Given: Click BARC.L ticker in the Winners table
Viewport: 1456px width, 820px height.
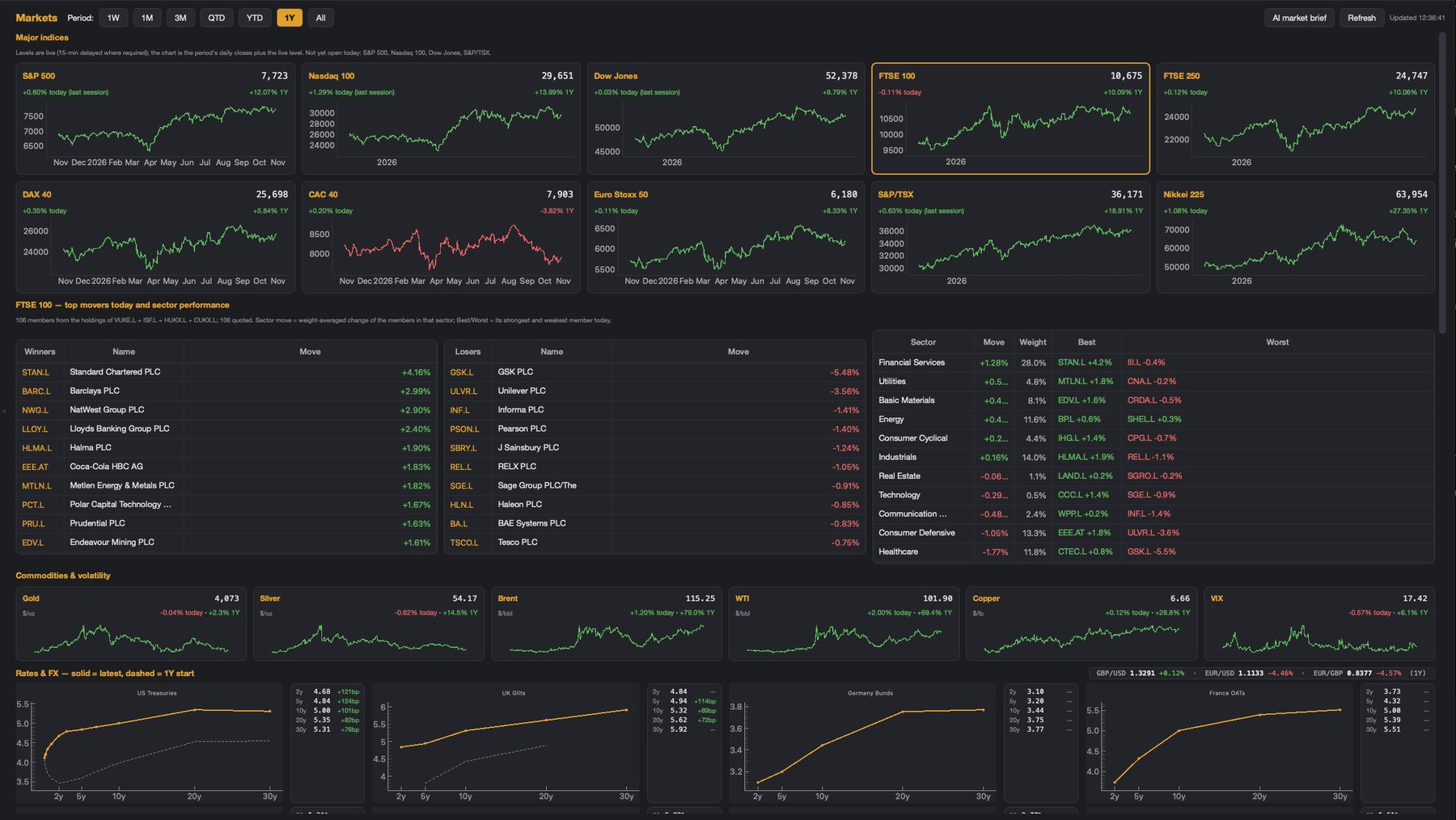Looking at the screenshot, I should point(36,391).
